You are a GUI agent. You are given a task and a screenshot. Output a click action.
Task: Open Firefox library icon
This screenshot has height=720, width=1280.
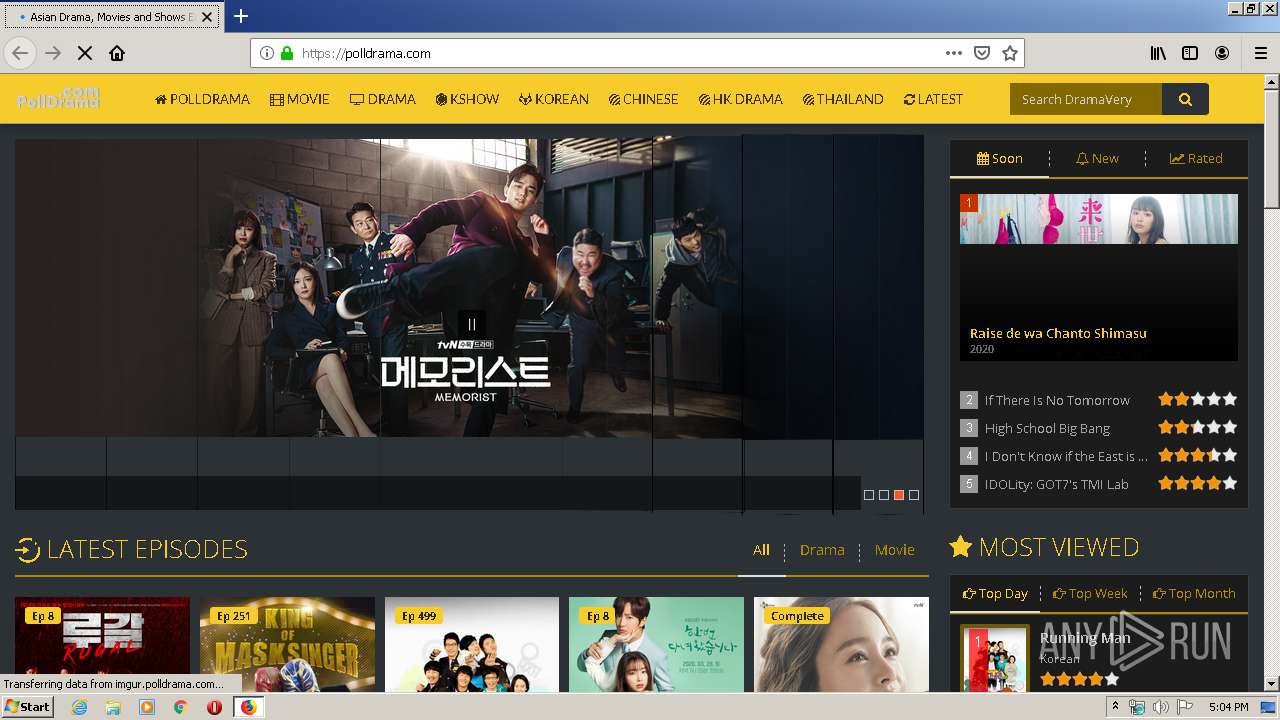[1158, 53]
